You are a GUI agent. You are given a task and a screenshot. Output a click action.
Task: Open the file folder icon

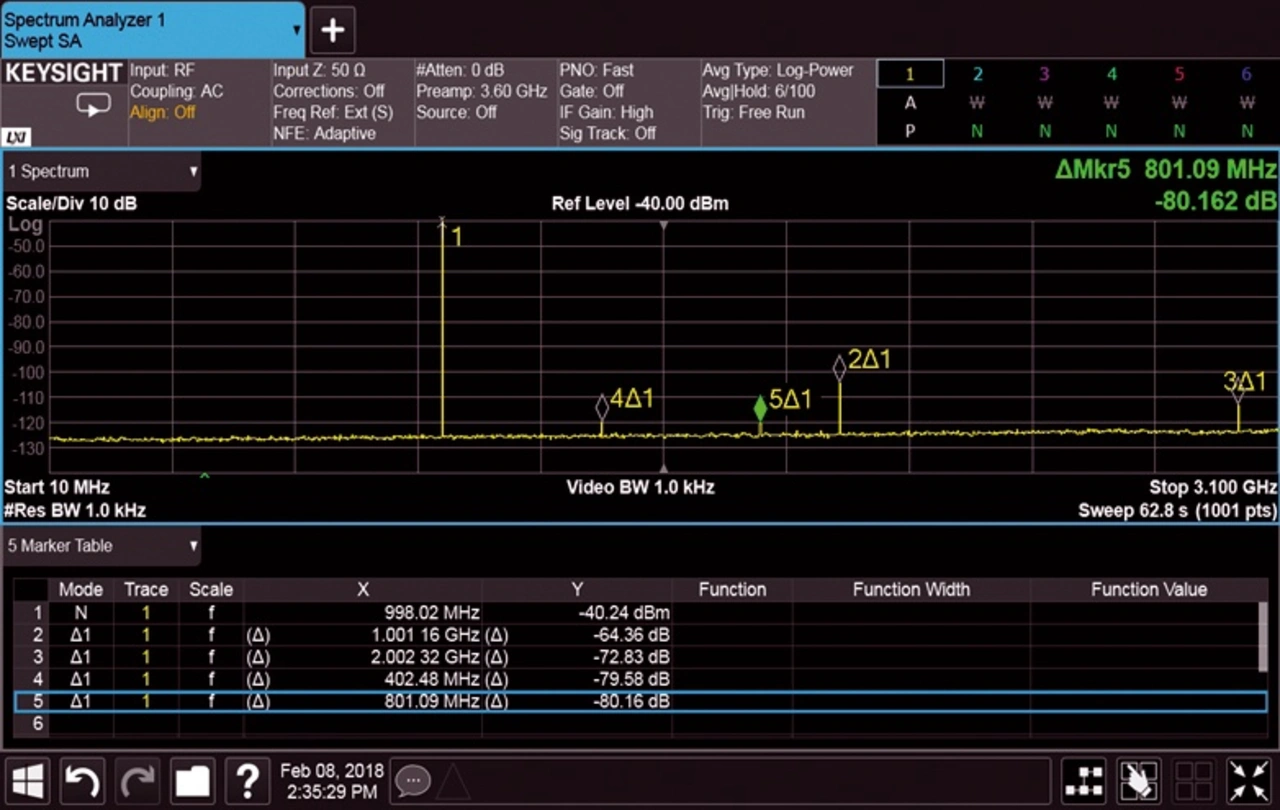click(x=191, y=780)
